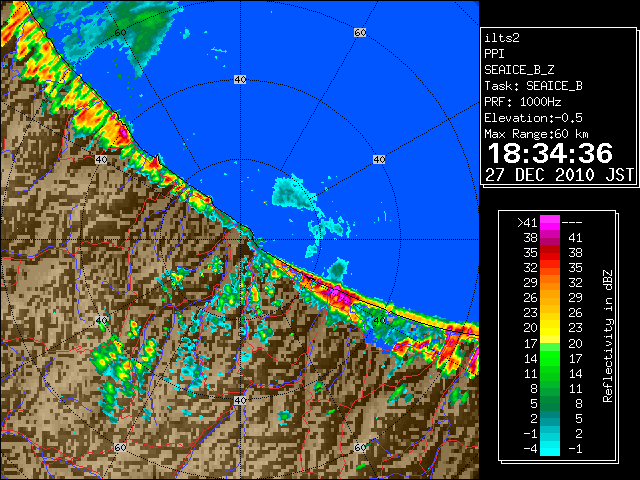This screenshot has height=480, width=640.
Task: Click the '-4' legend label
Action: (x=530, y=449)
